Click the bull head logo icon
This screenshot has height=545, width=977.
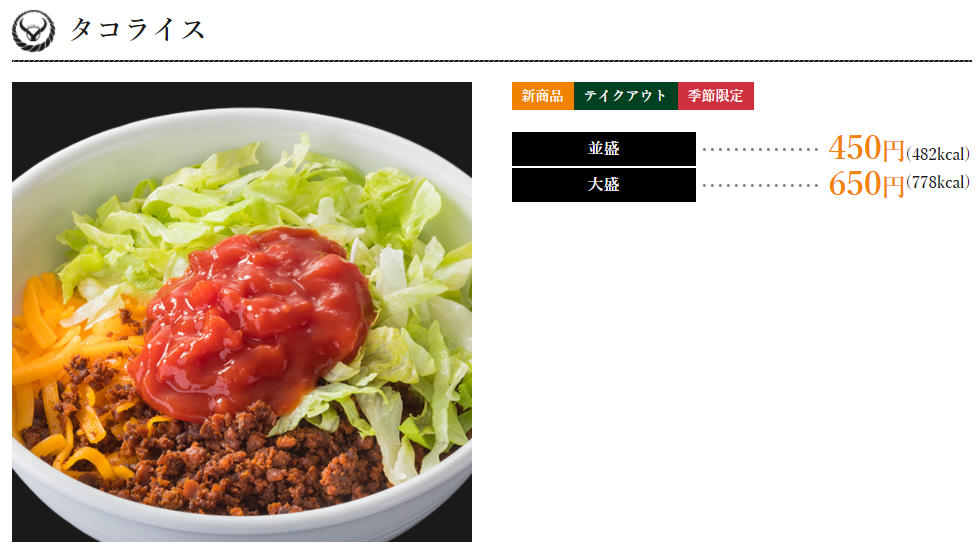pyautogui.click(x=34, y=31)
